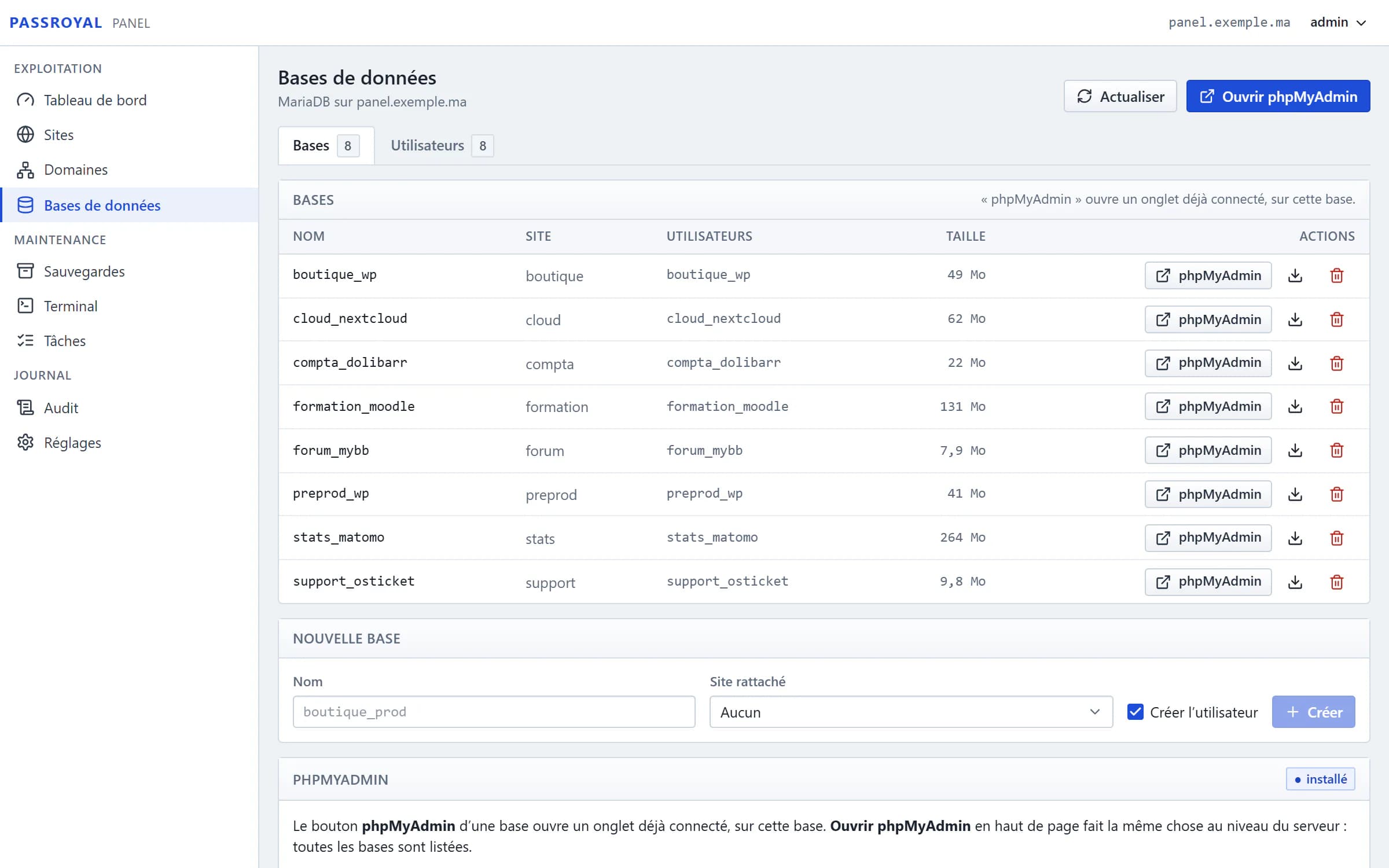Screen dimensions: 1389x868
Task: Delete the formation_moodle database
Action: tap(1336, 406)
